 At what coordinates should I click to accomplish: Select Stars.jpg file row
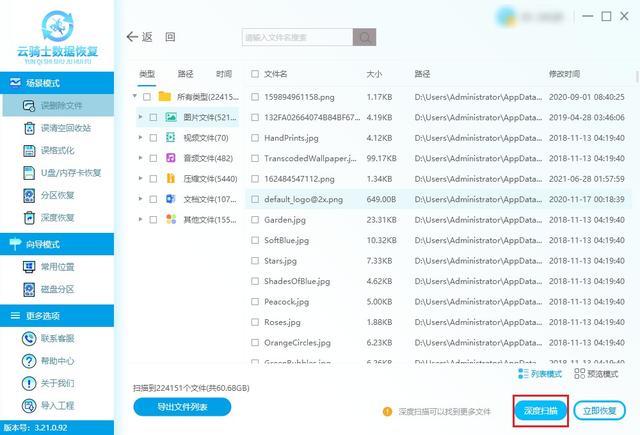[438, 261]
